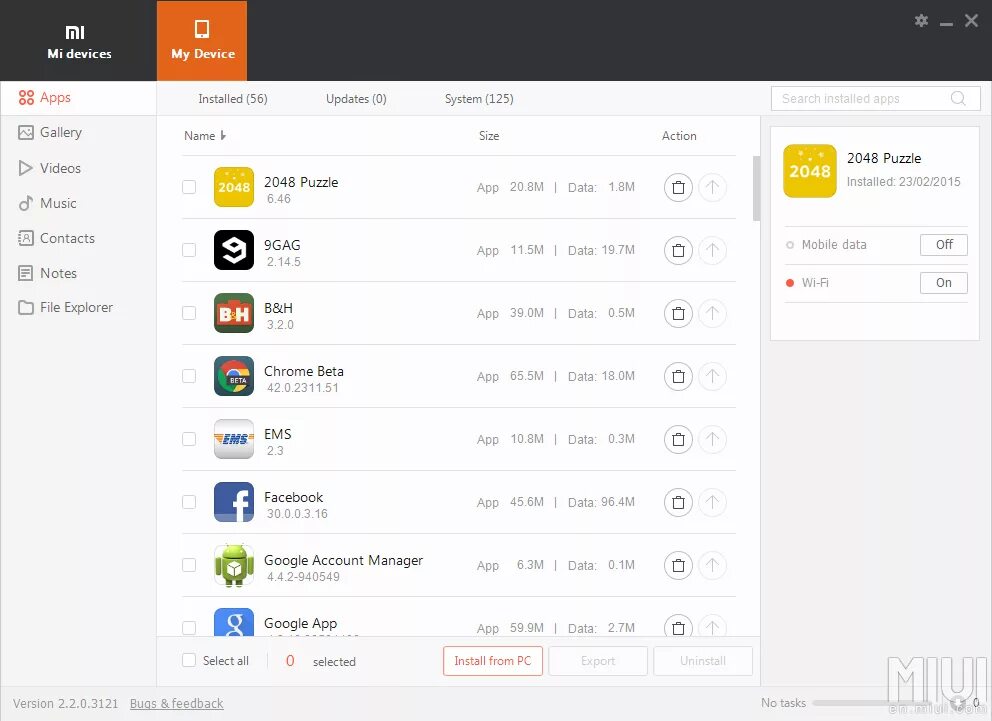Click the Search installed apps field
The image size is (992, 721).
(x=876, y=99)
